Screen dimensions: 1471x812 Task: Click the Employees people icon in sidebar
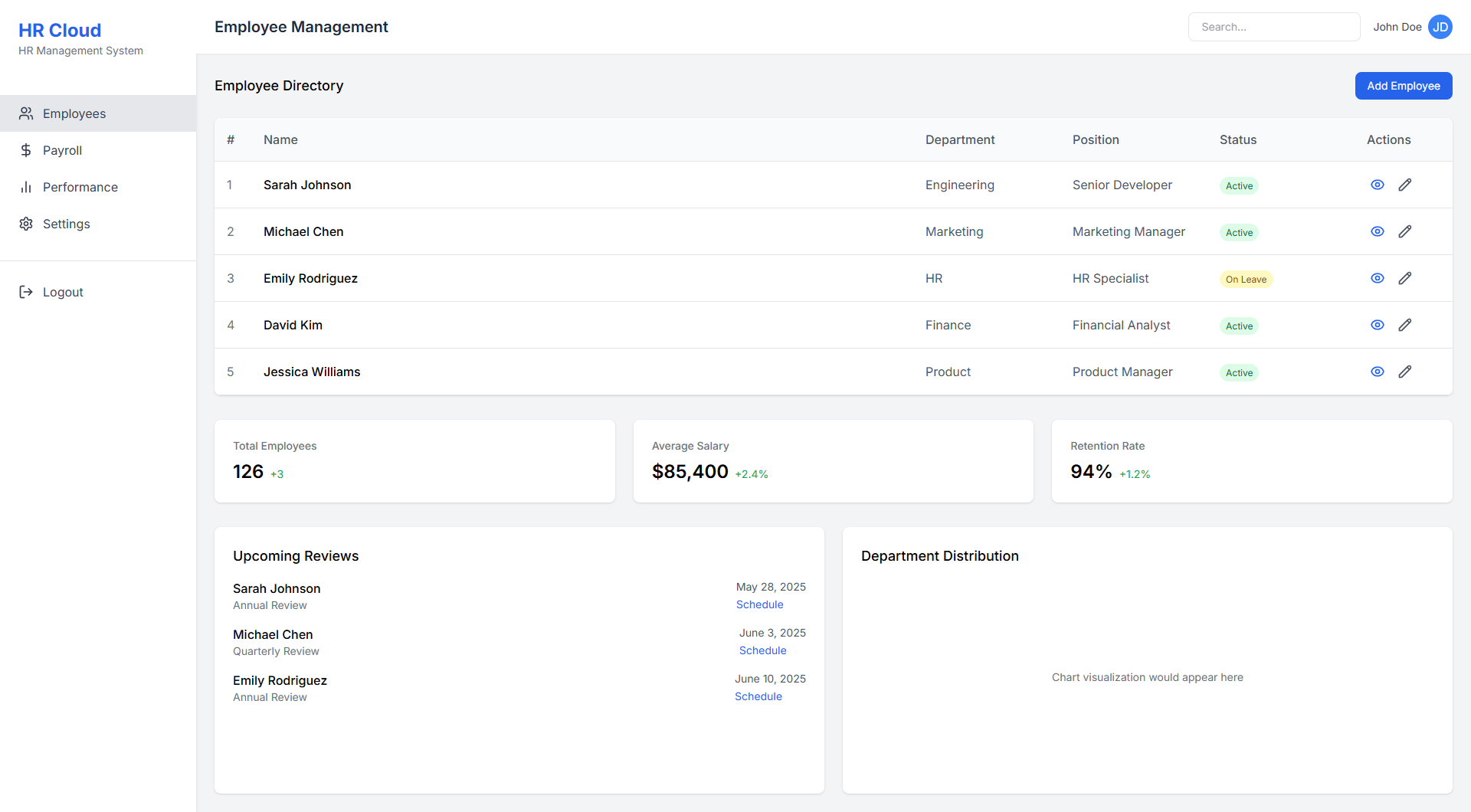(x=26, y=113)
